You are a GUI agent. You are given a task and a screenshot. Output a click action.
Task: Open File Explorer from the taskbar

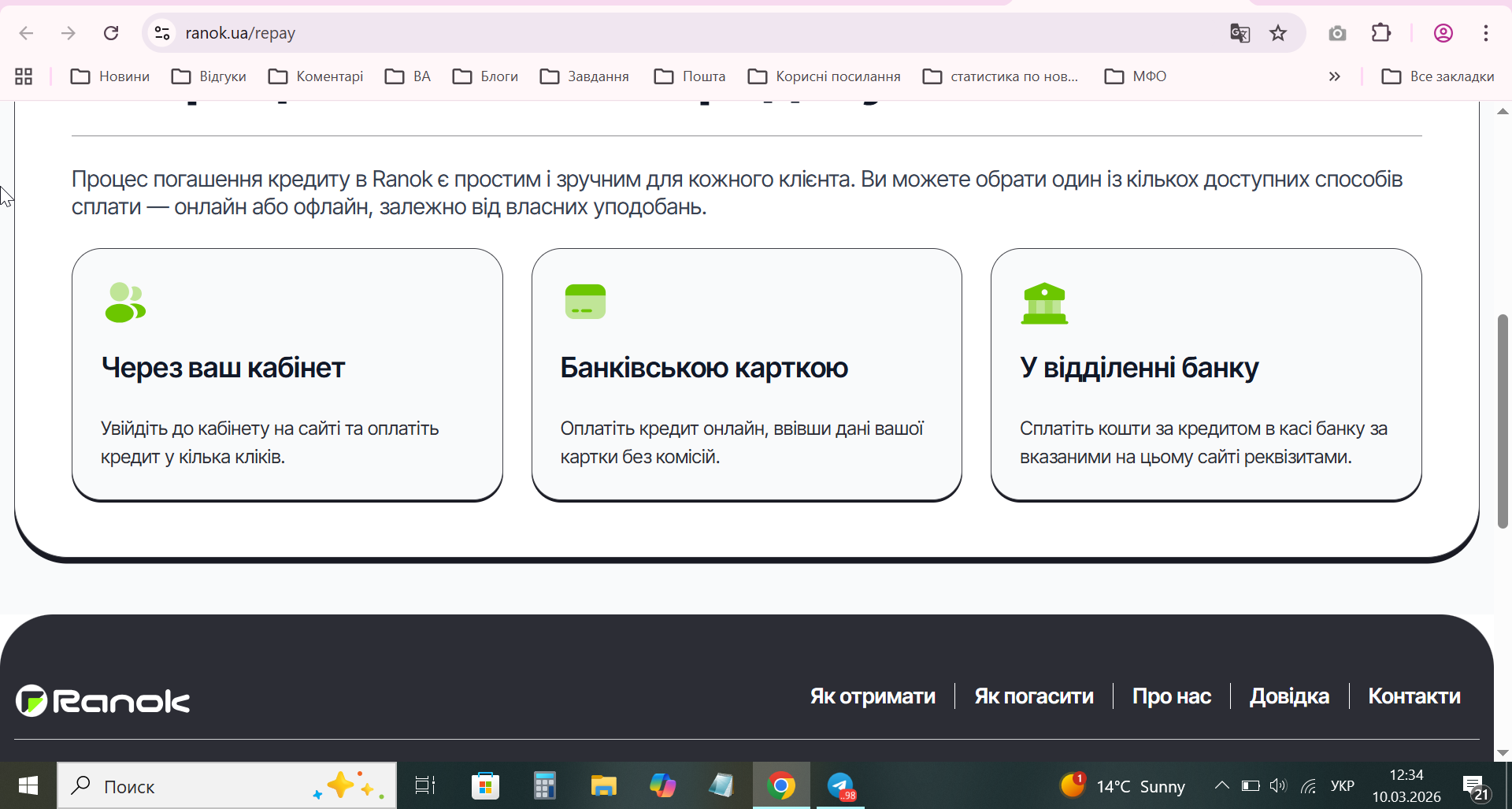[x=603, y=785]
